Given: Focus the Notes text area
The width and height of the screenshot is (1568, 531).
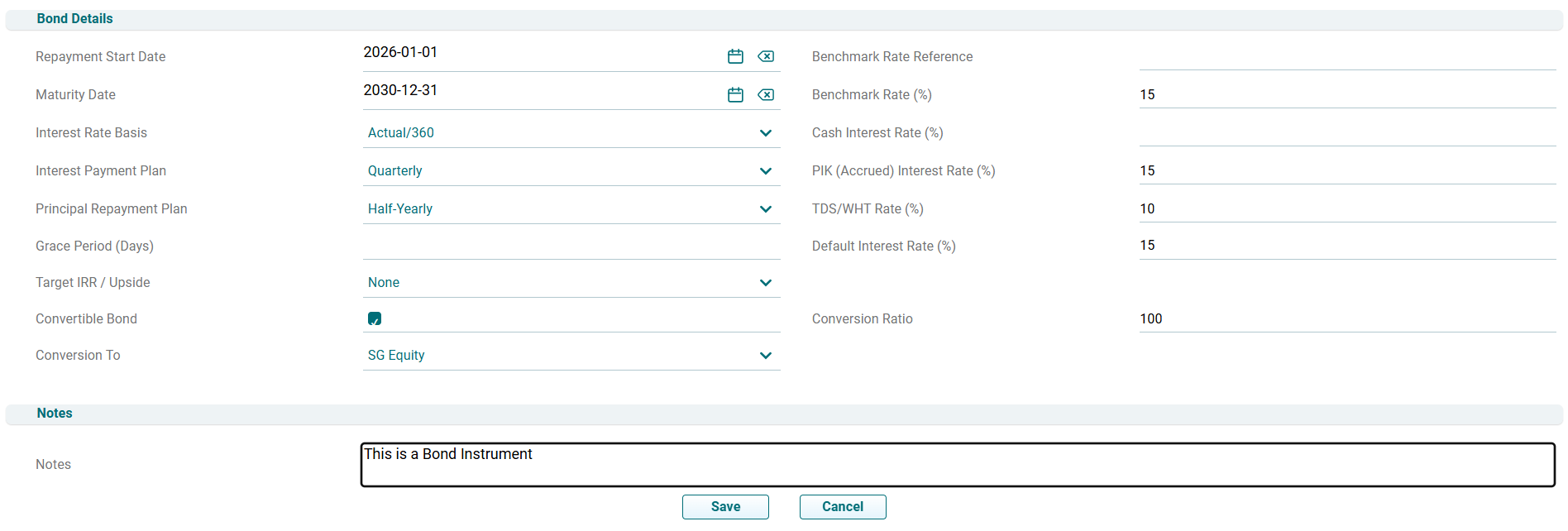Looking at the screenshot, I should [x=958, y=465].
